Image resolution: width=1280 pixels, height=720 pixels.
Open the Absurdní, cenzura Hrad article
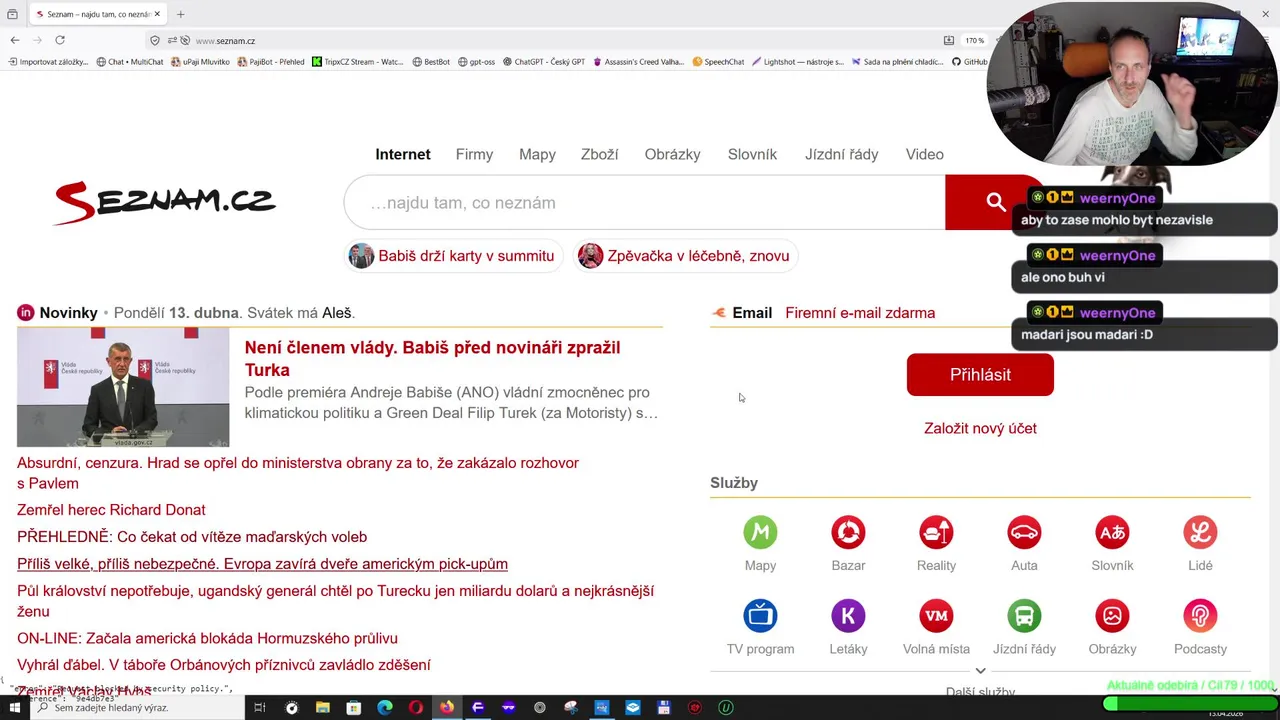298,473
